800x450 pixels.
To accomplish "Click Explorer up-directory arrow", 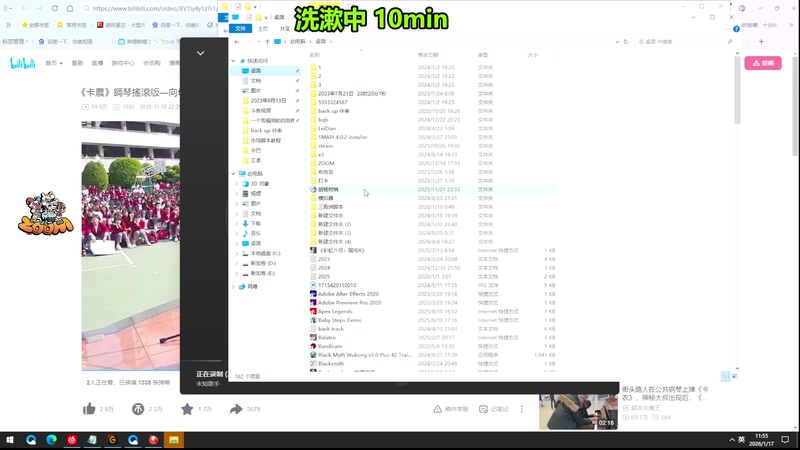I will point(267,41).
